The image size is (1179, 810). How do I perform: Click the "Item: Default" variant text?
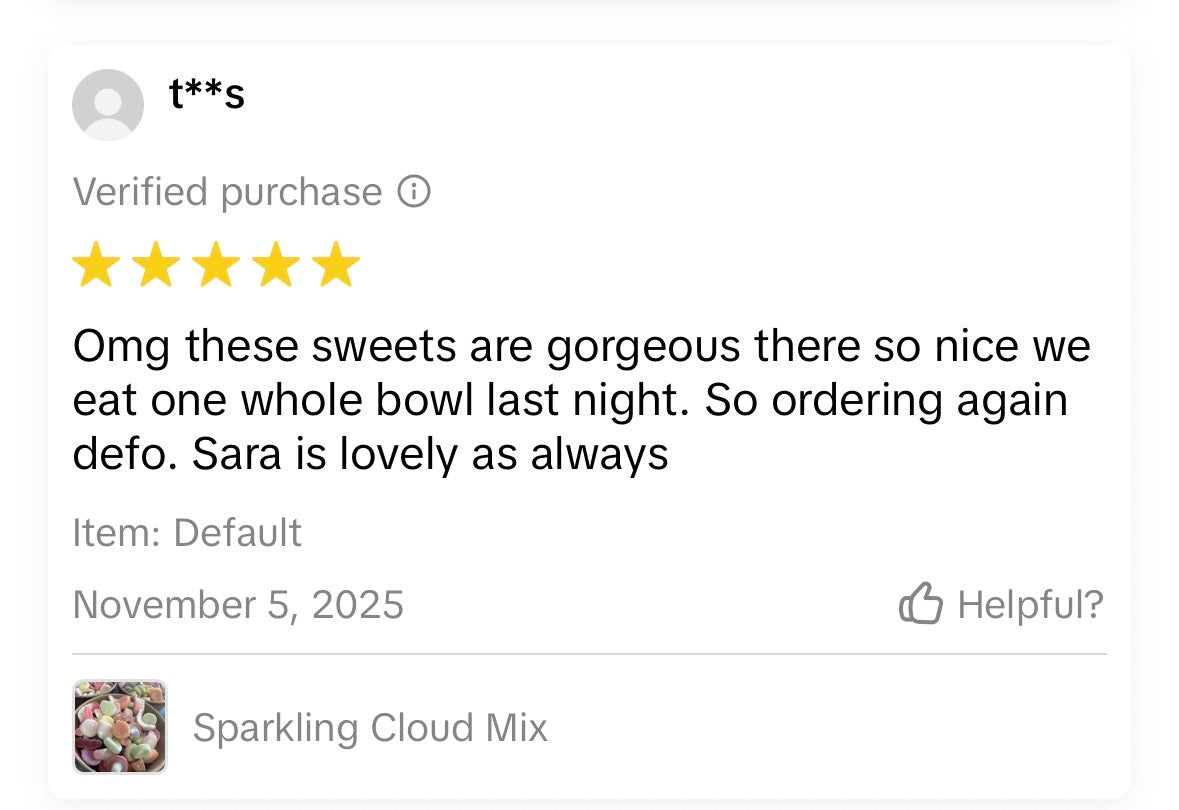point(187,533)
